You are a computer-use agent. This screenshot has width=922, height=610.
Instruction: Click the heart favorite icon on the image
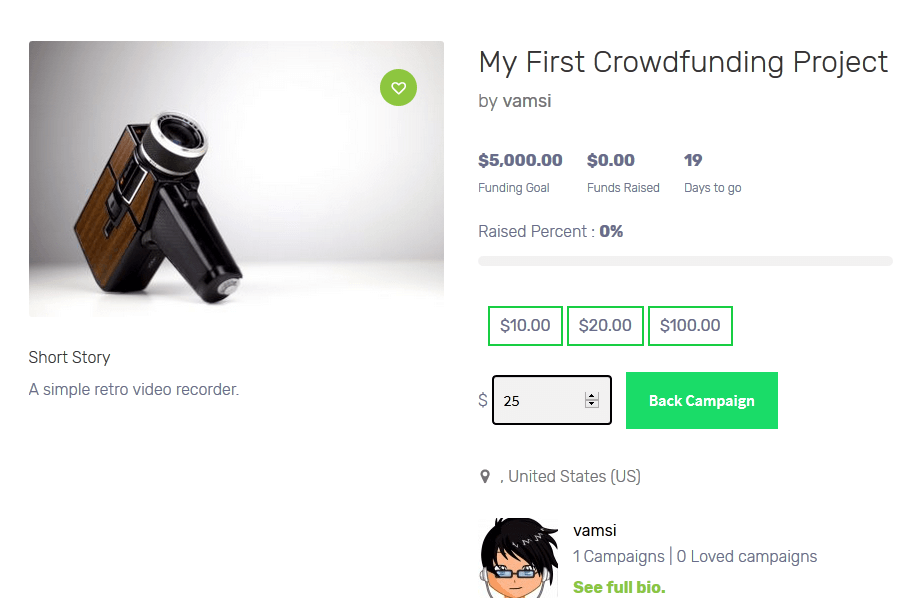tap(398, 88)
